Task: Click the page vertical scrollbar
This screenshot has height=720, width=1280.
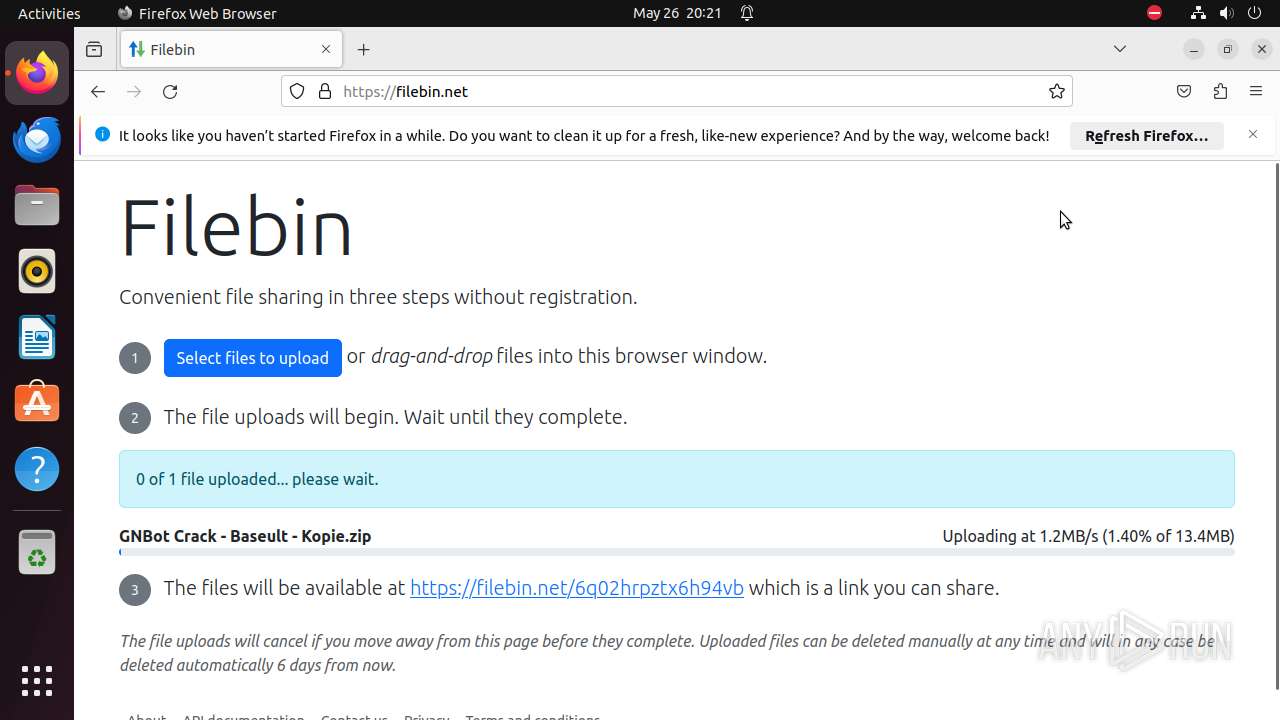Action: pos(1276,425)
